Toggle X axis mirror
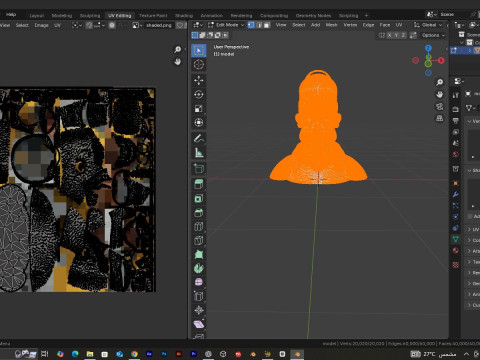The image size is (480, 360). coord(389,35)
